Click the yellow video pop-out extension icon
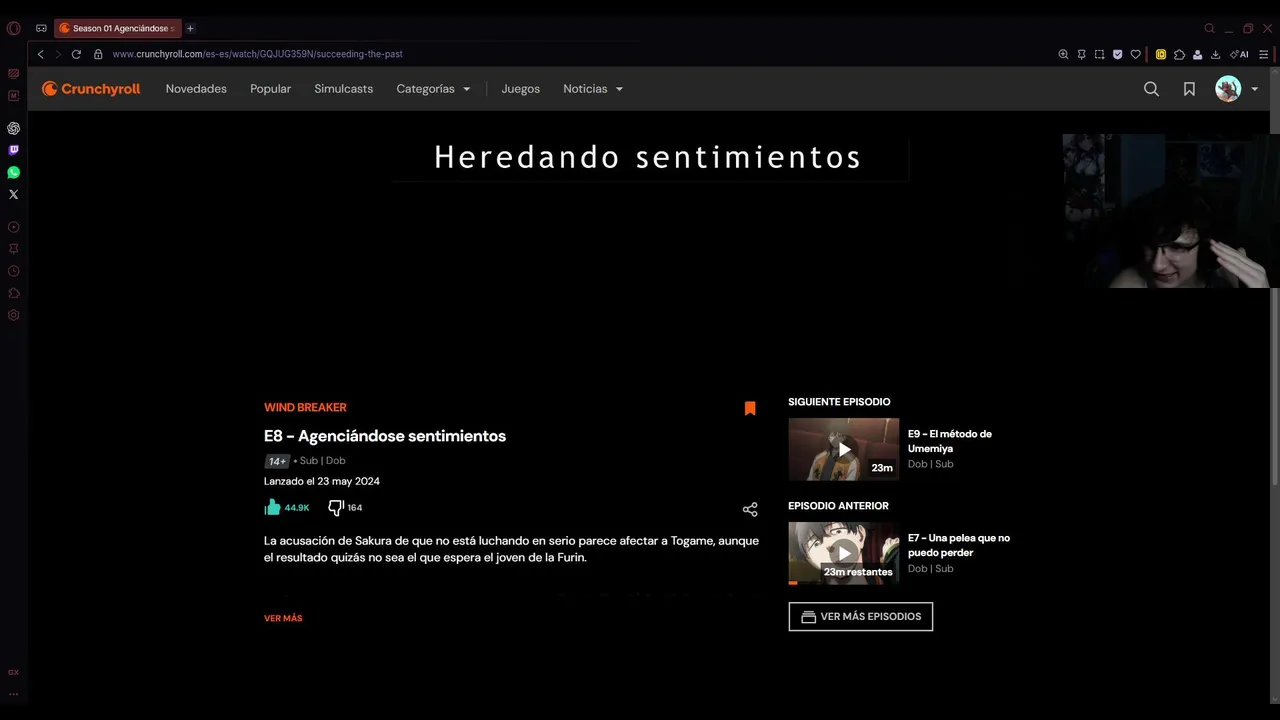Image resolution: width=1280 pixels, height=720 pixels. click(x=1161, y=54)
